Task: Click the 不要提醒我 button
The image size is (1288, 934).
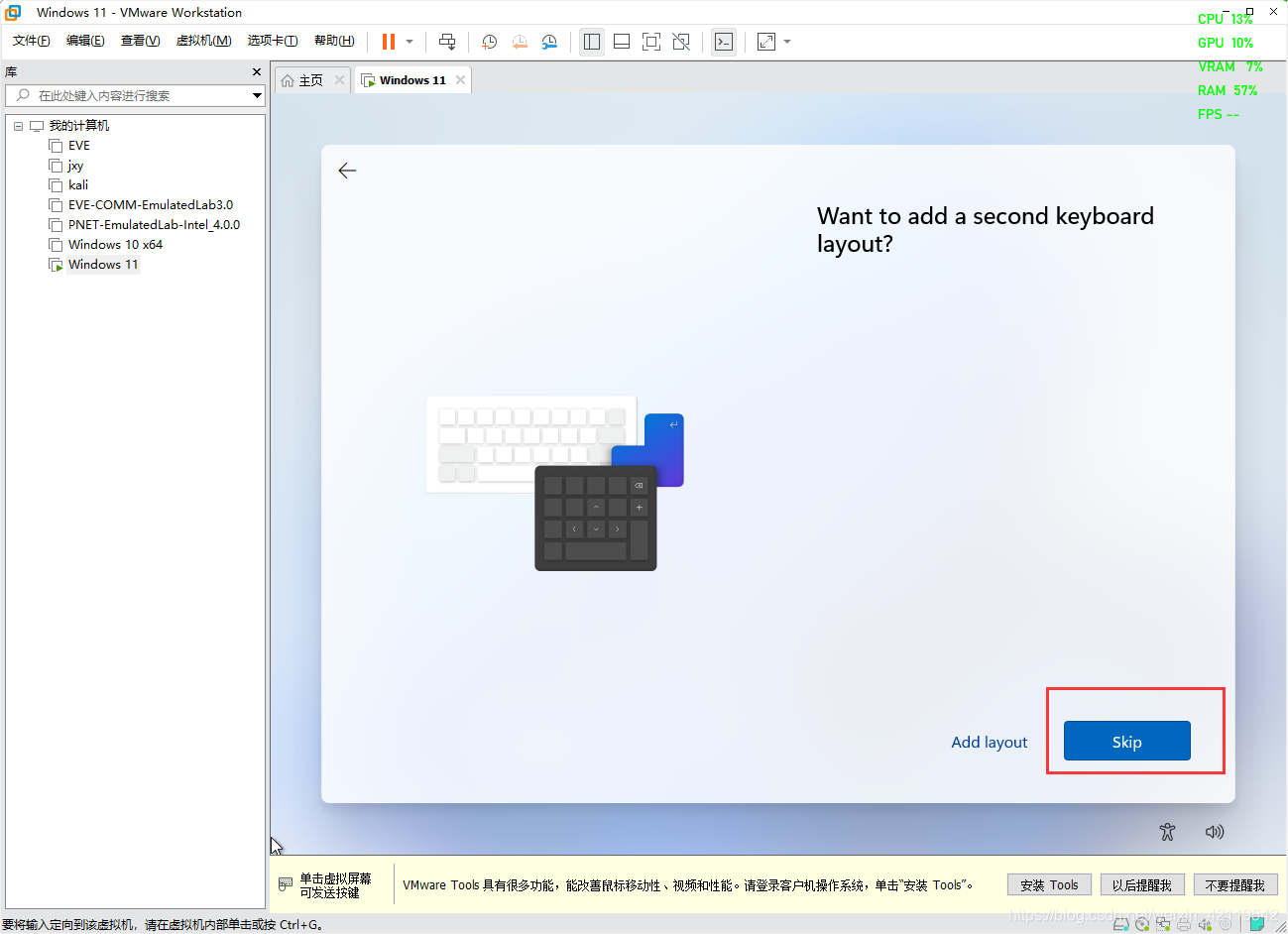Action: pyautogui.click(x=1235, y=884)
